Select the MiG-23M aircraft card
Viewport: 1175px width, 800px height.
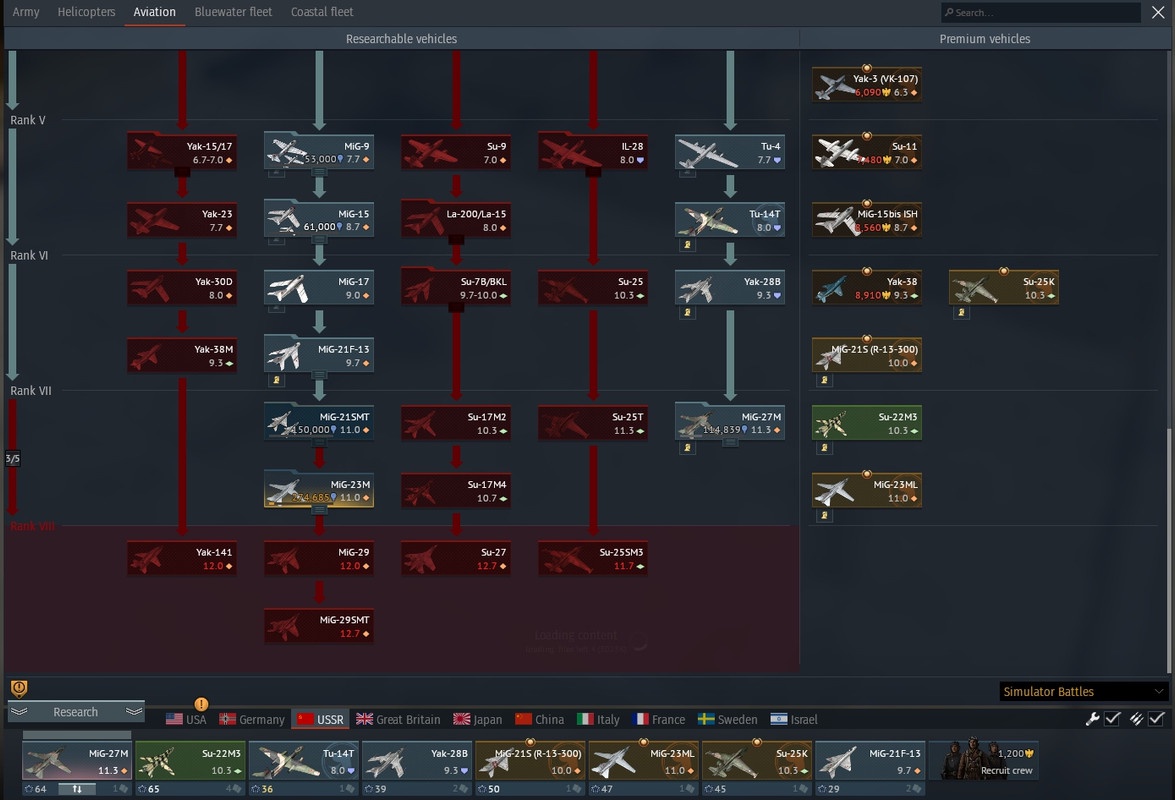pyautogui.click(x=318, y=490)
